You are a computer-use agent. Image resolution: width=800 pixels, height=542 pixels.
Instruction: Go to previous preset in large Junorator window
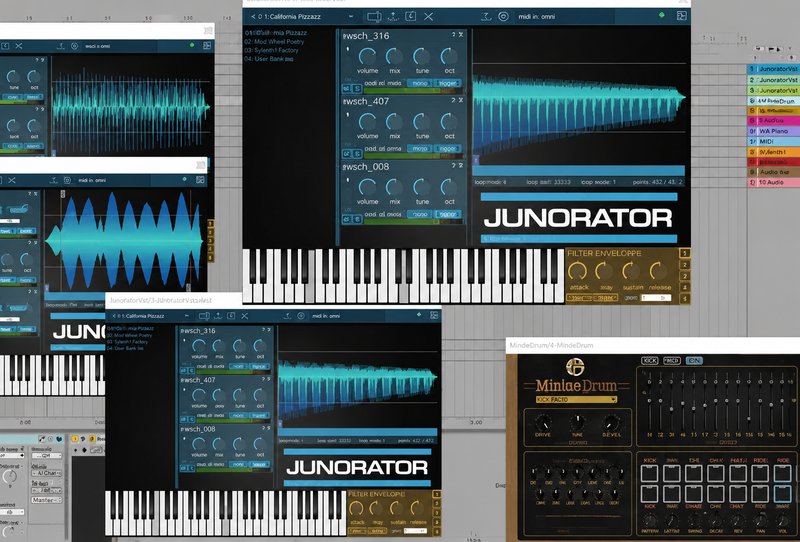point(253,16)
